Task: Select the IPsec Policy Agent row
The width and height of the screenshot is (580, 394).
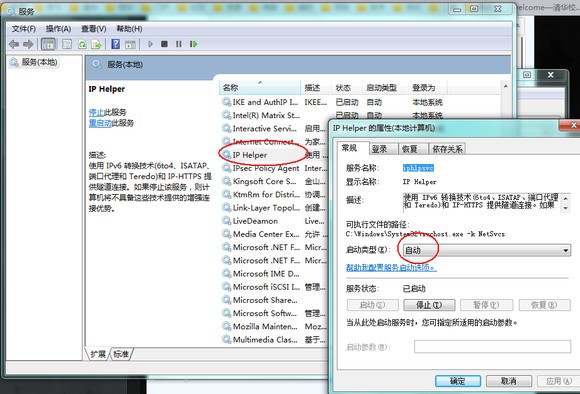Action: coord(274,168)
